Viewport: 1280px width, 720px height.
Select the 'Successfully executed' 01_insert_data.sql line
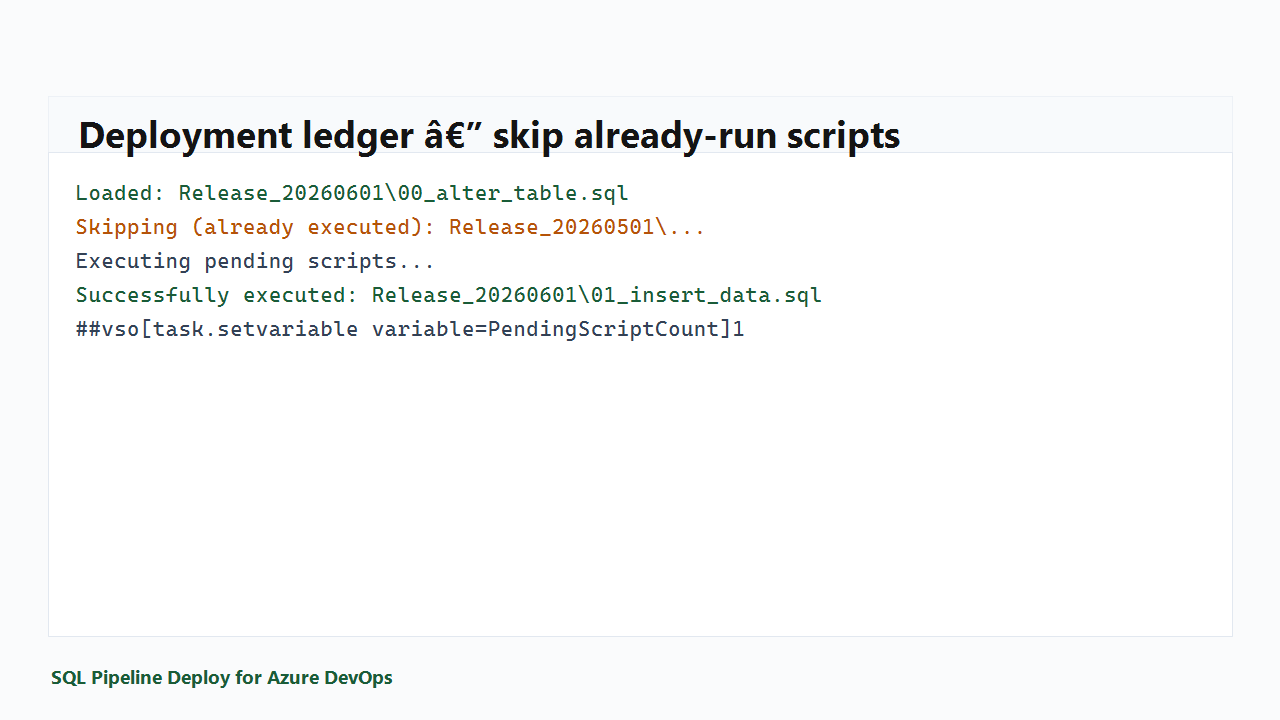point(449,295)
